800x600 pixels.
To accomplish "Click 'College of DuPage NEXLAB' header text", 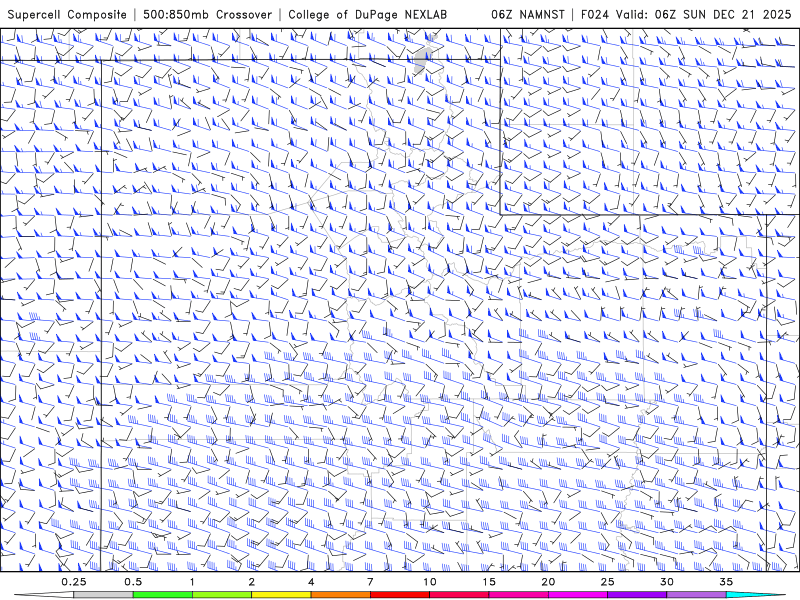I will point(367,14).
